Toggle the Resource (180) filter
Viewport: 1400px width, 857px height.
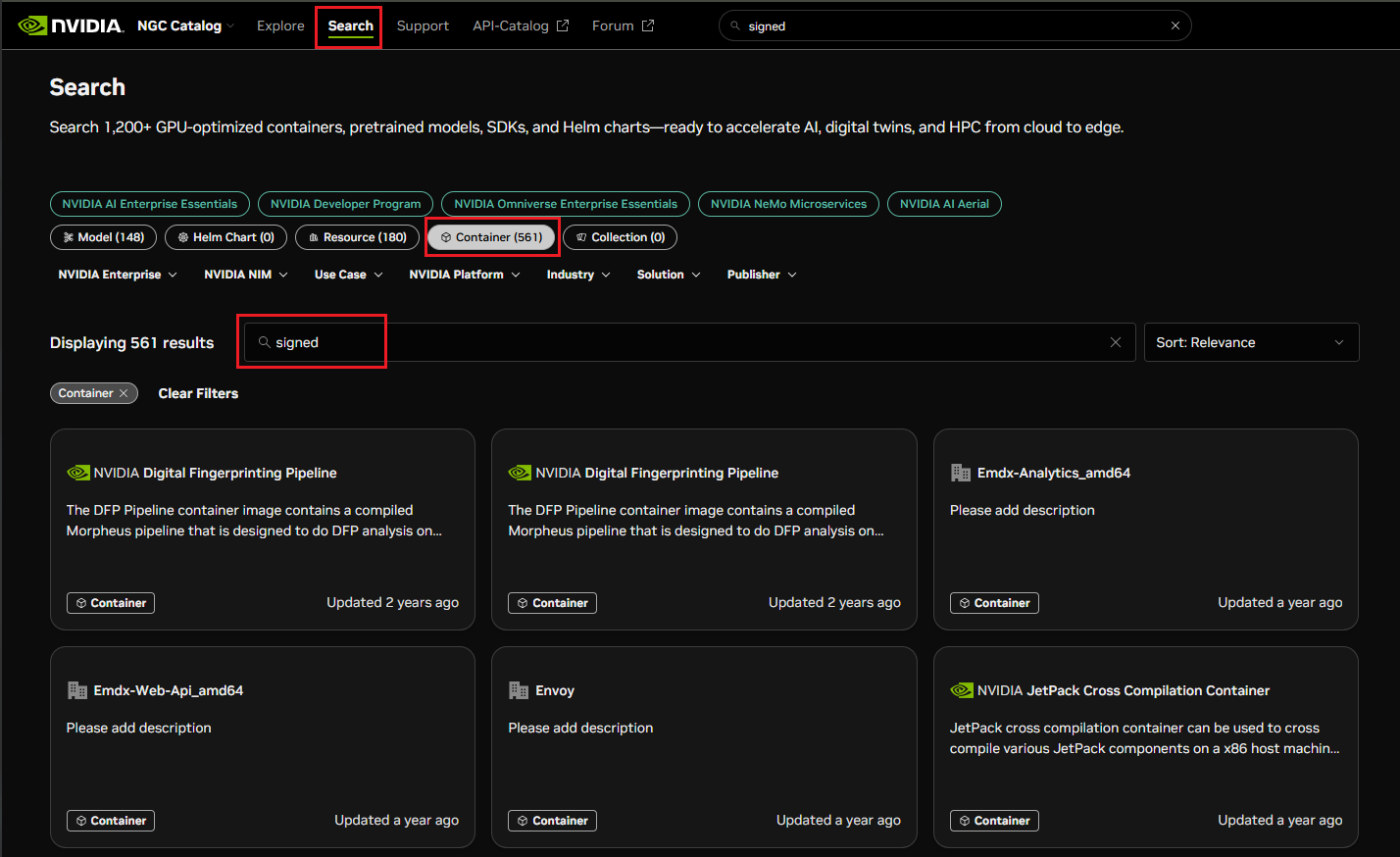[358, 237]
